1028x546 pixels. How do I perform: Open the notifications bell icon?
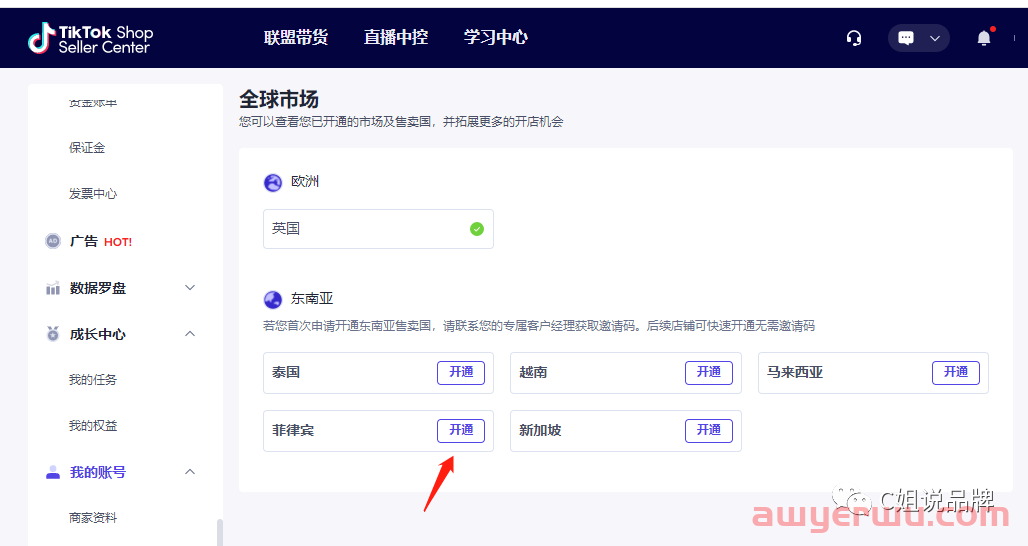point(984,37)
